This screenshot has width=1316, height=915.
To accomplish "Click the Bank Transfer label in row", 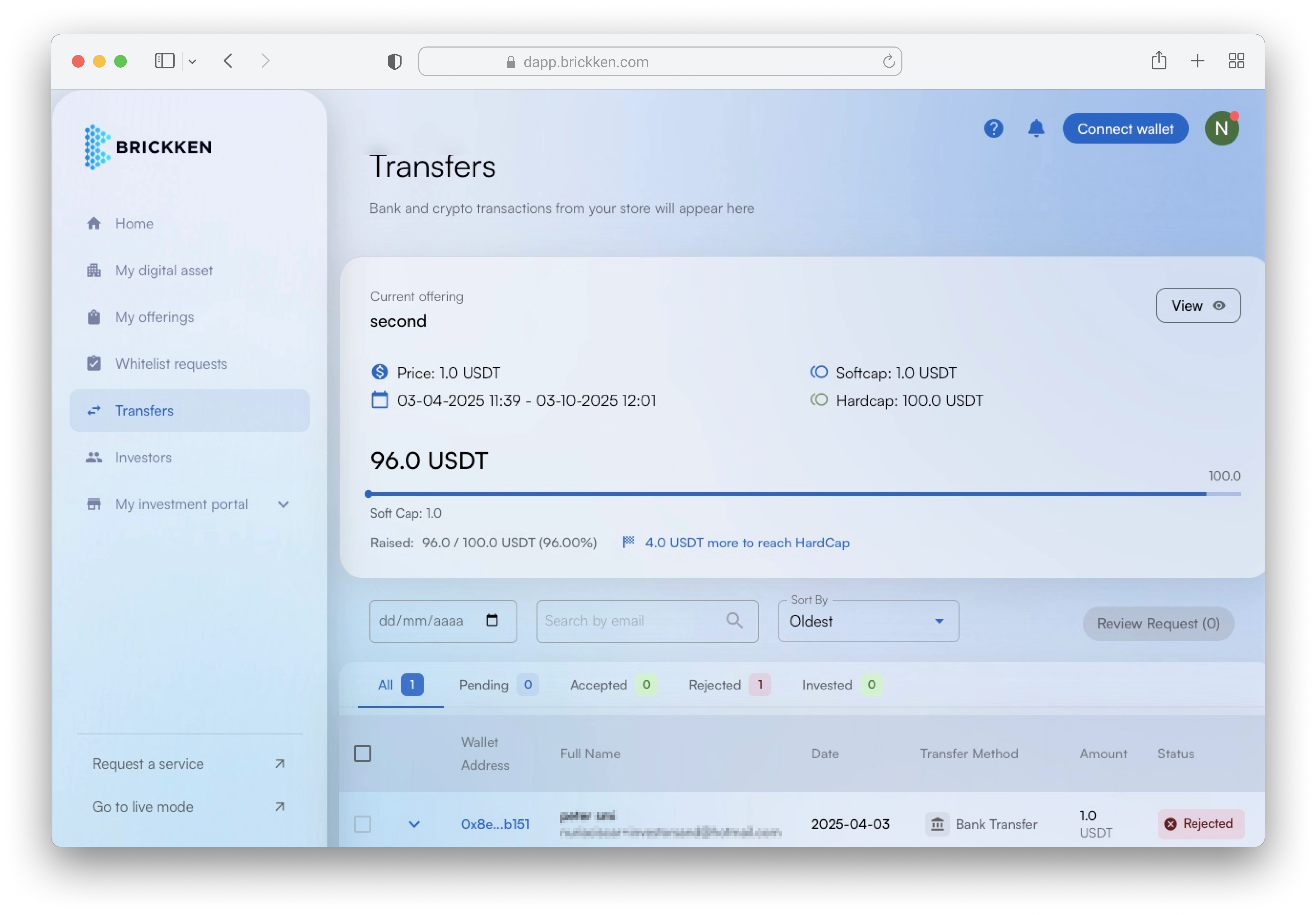I will (x=996, y=824).
